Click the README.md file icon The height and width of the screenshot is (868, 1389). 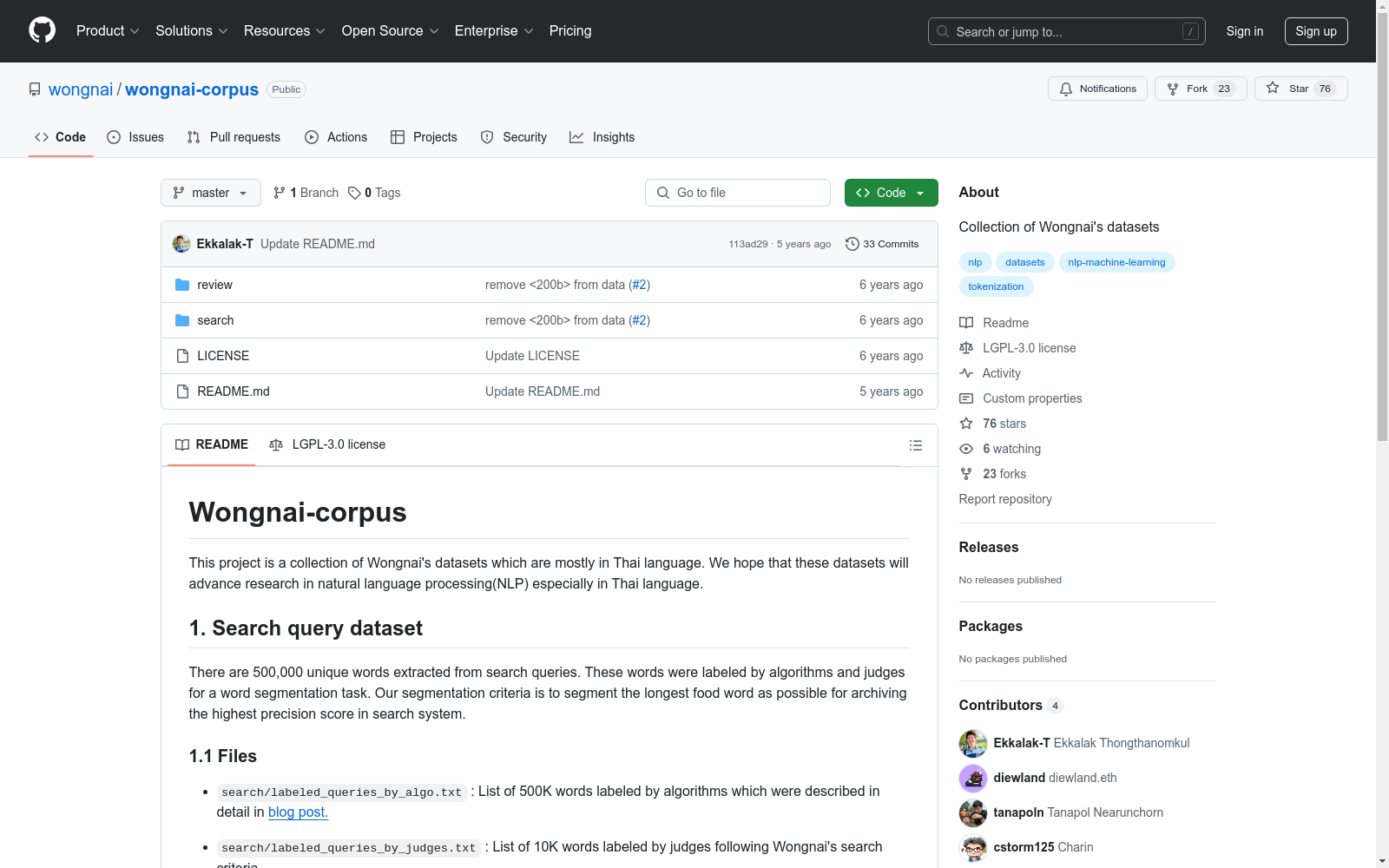point(182,391)
